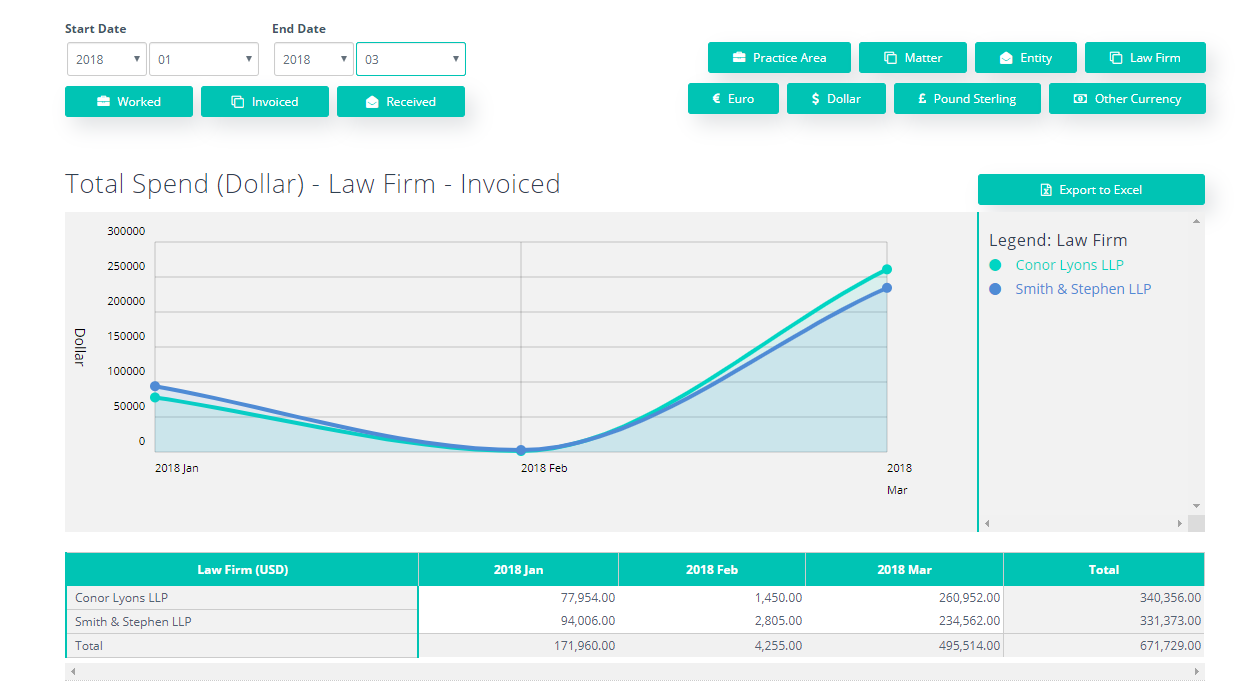The height and width of the screenshot is (695, 1259).
Task: Switch grouping to Matter
Action: click(x=912, y=57)
